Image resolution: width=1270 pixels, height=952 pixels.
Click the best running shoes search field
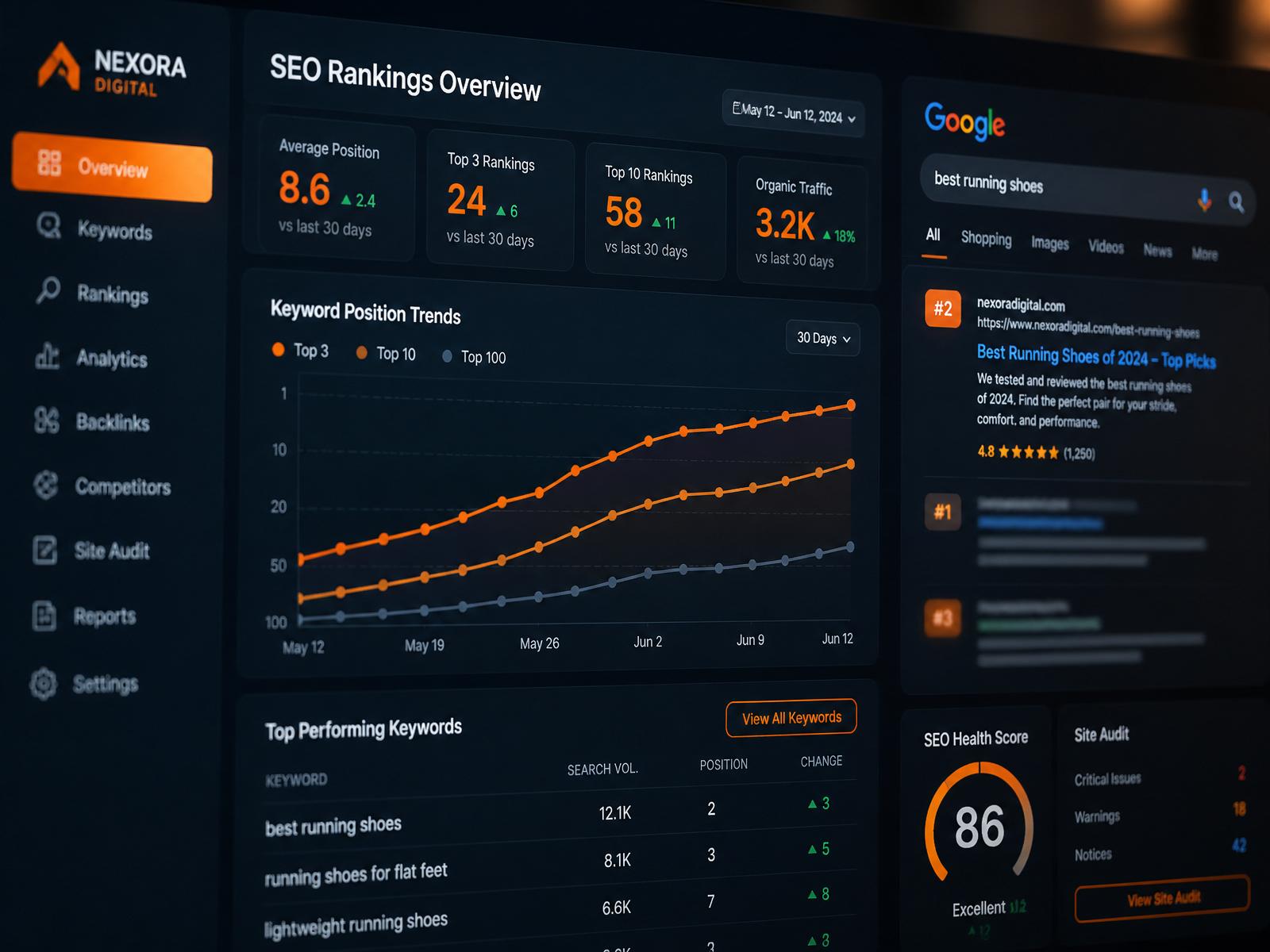point(1087,190)
